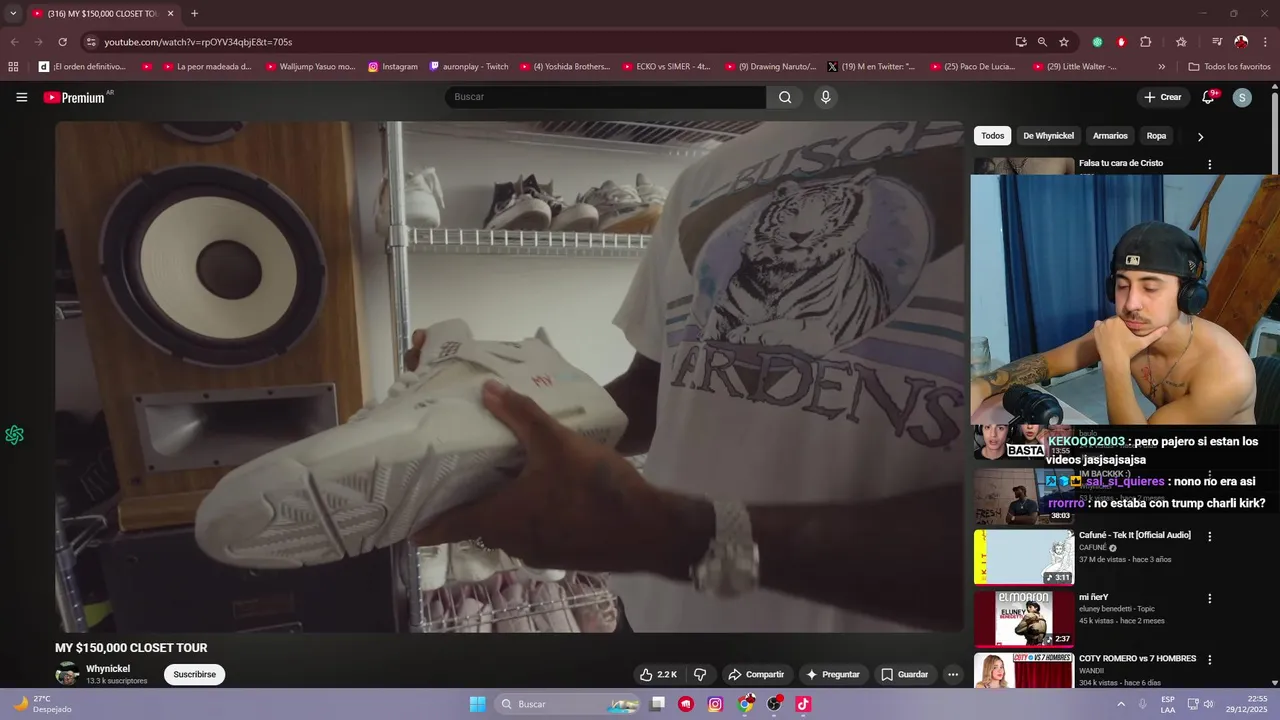Open the YouTube hamburger guide menu

click(x=21, y=97)
